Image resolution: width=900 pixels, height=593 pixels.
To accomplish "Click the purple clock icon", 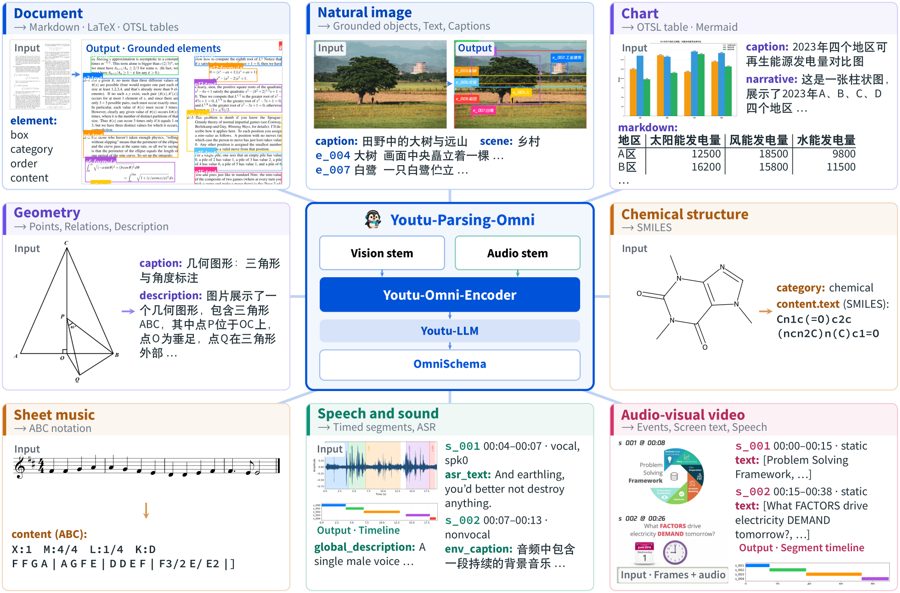I will [675, 552].
